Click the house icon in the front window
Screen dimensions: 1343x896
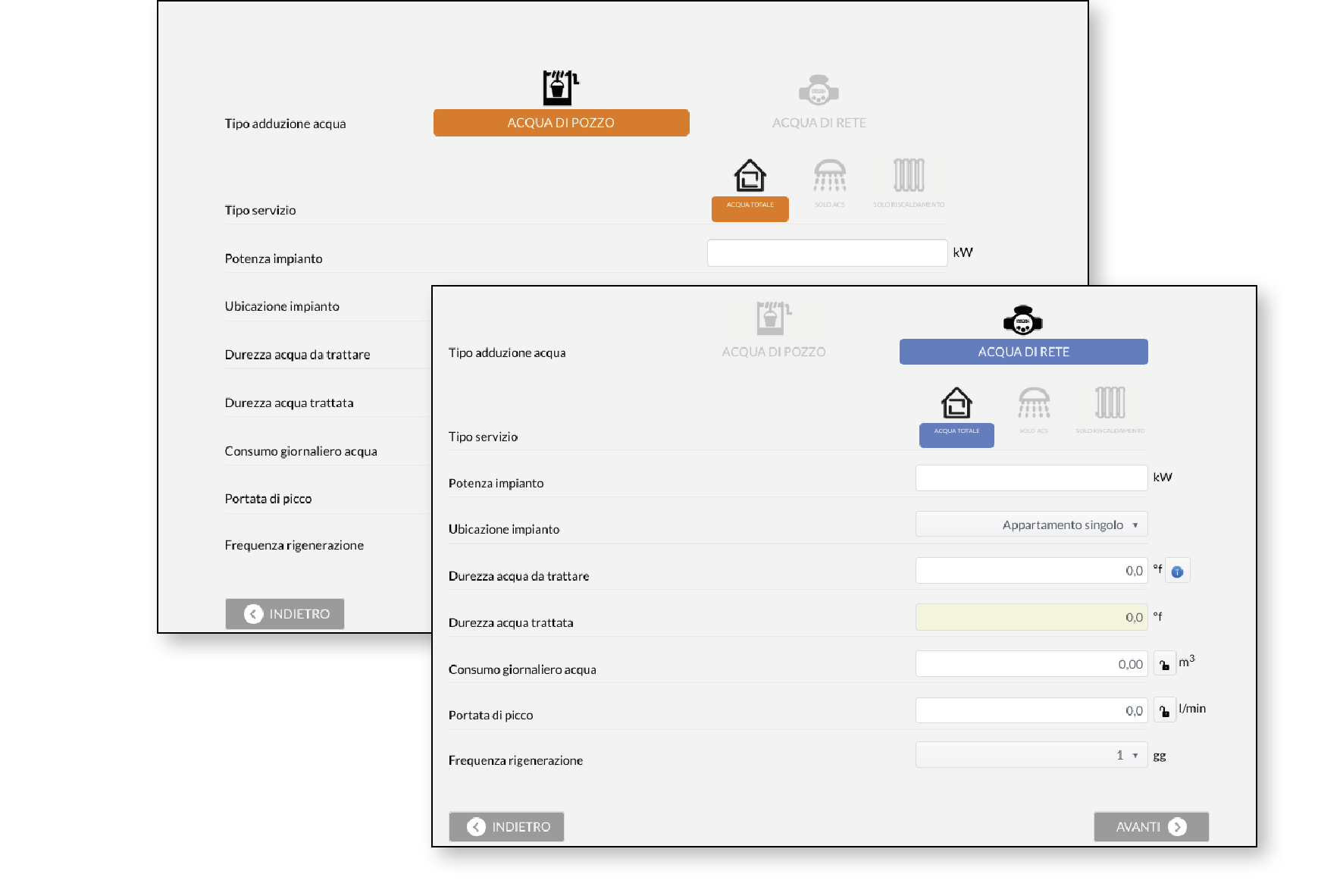956,403
